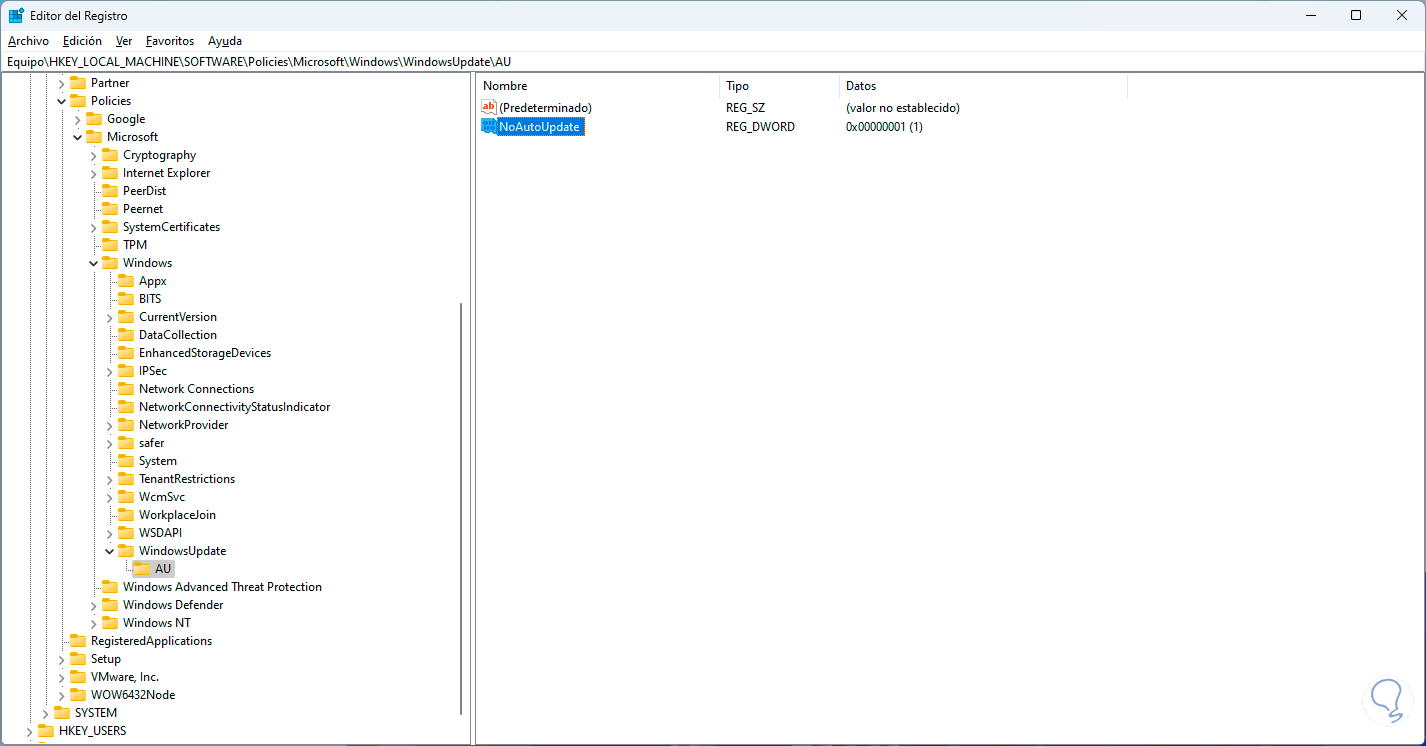Image resolution: width=1426 pixels, height=746 pixels.
Task: Click the Internet Explorer folder icon
Action: coord(110,173)
